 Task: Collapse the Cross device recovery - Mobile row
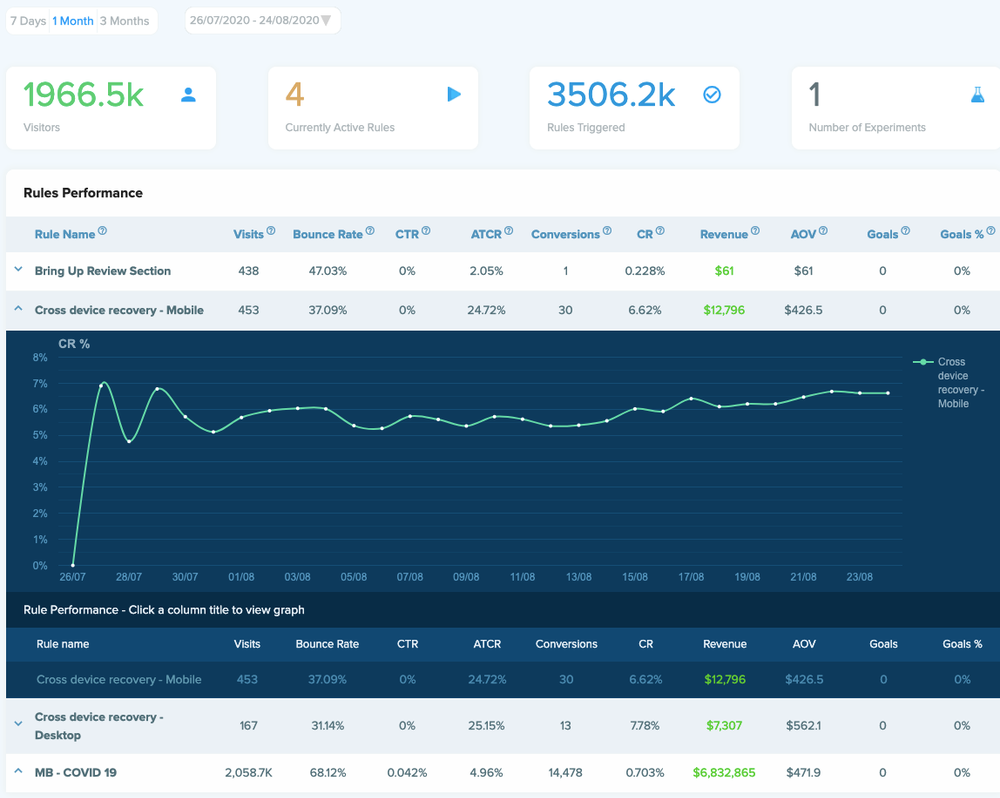click(18, 309)
